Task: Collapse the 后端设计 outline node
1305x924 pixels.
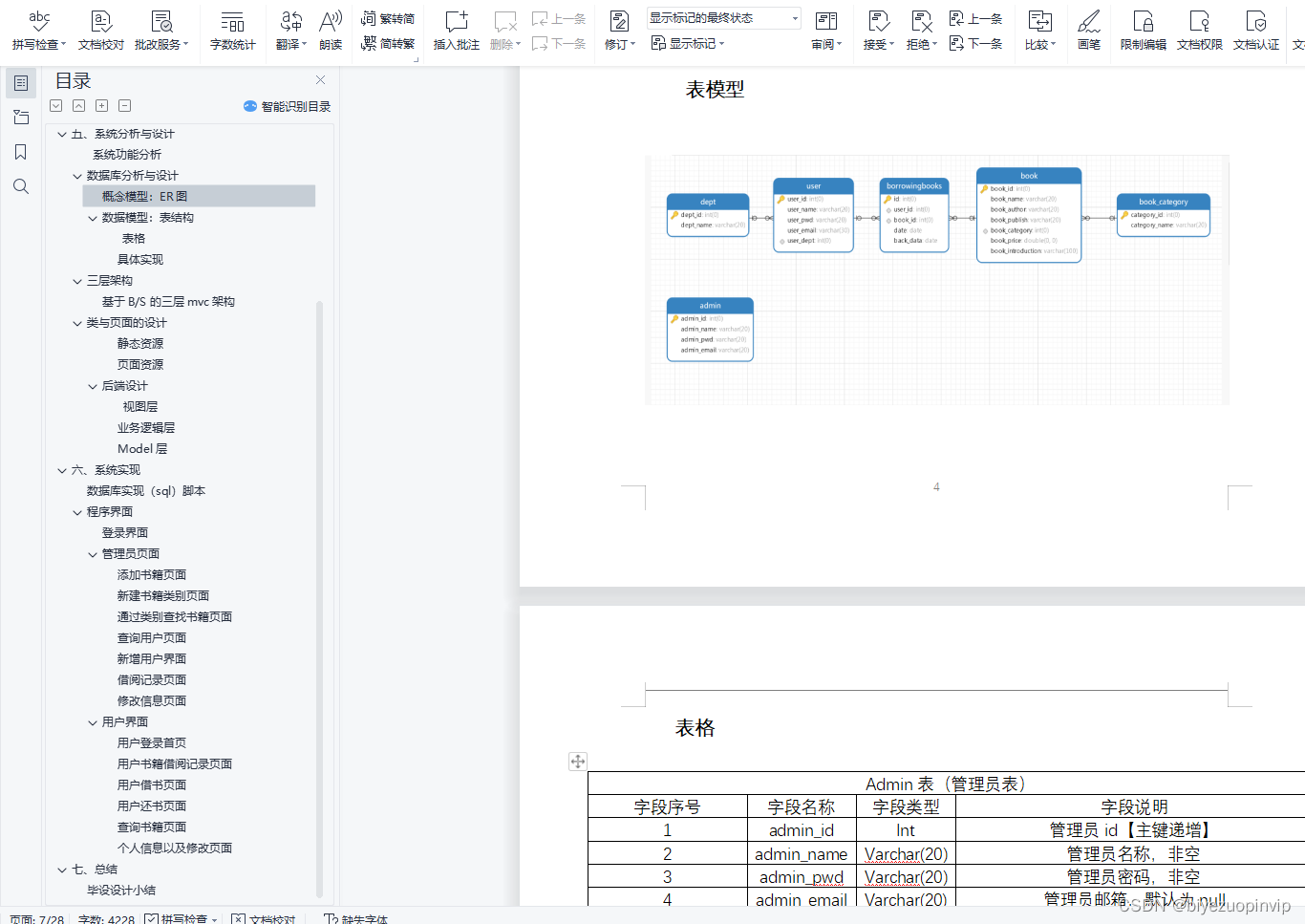Action: click(93, 387)
